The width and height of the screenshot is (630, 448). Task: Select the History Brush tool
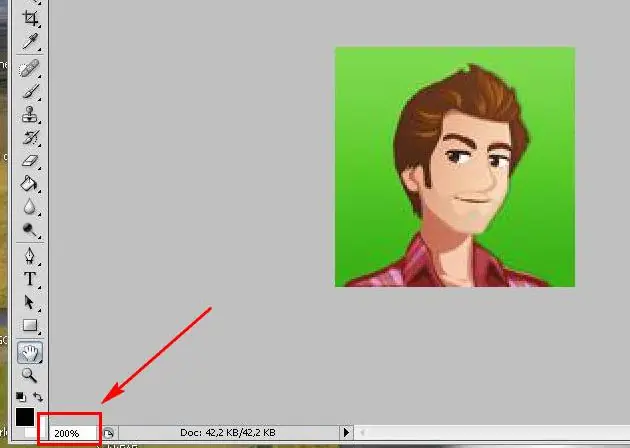point(30,138)
